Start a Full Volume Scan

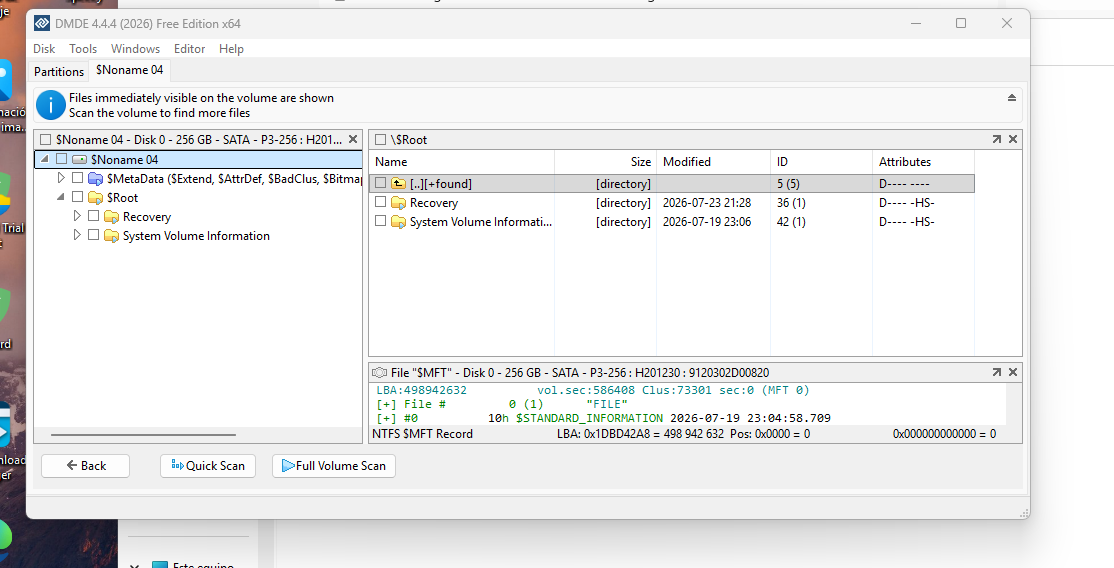(x=334, y=466)
